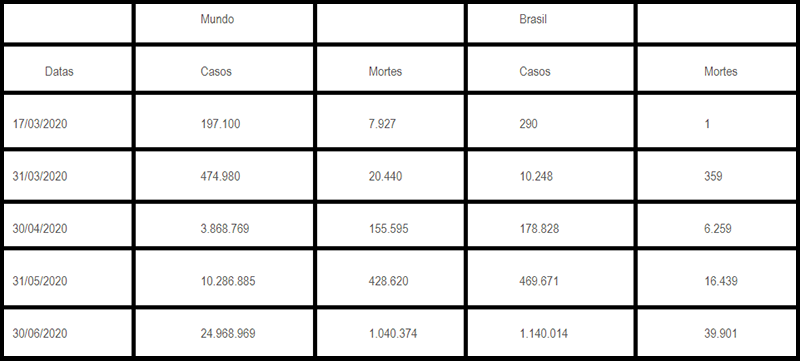The width and height of the screenshot is (800, 361).
Task: Click the cell showing 1.140.014
Action: pyautogui.click(x=550, y=332)
